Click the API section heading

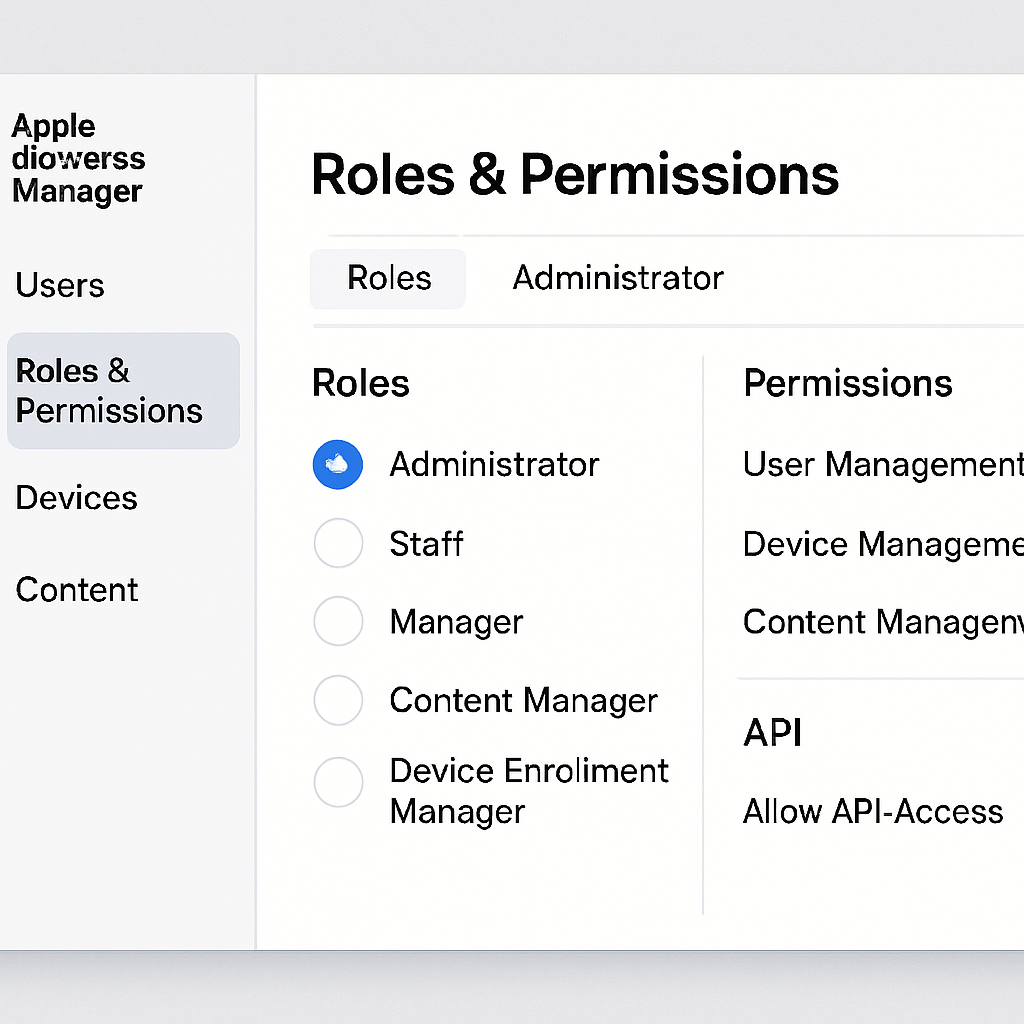(x=773, y=733)
